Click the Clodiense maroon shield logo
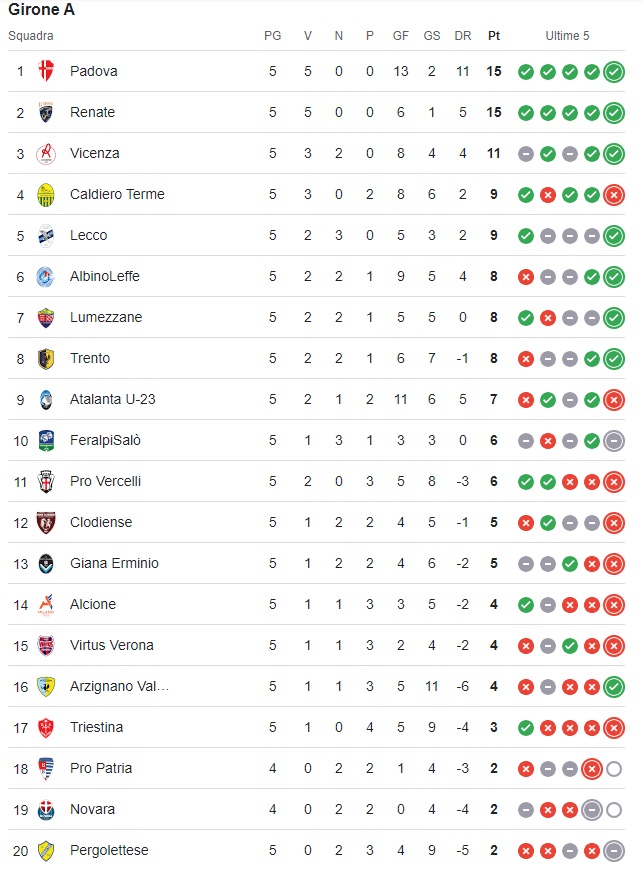Screen dimensions: 643x873 tap(46, 522)
